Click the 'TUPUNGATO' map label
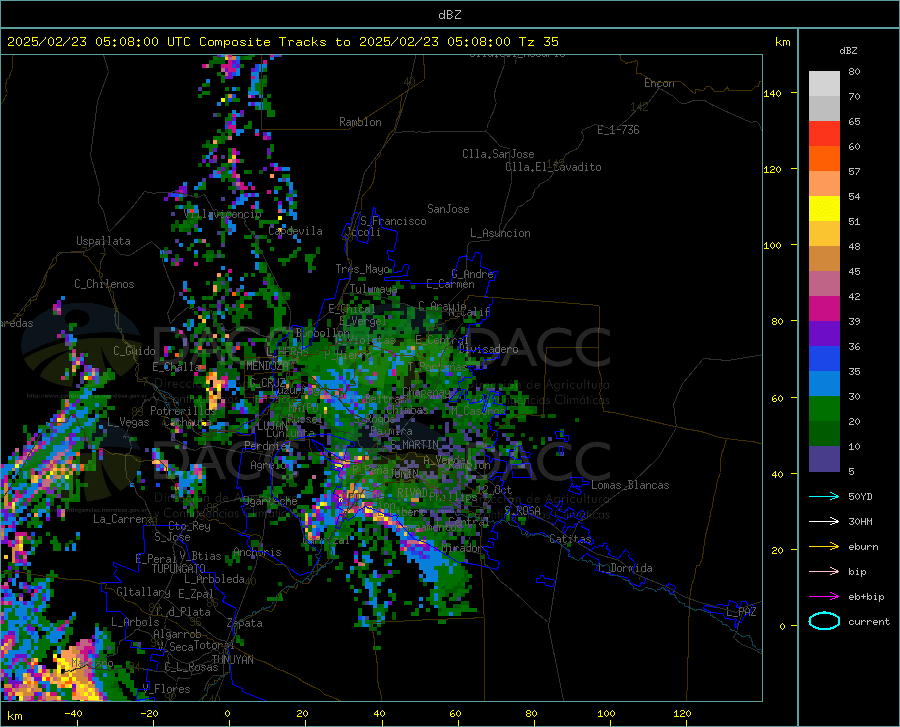The width and height of the screenshot is (900, 727). click(178, 569)
